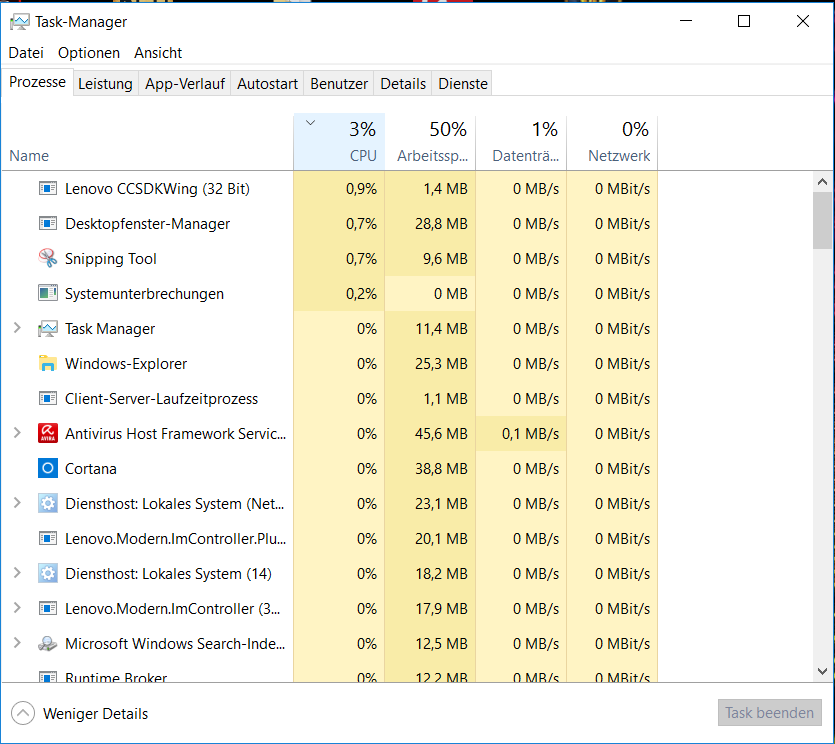Click the Diensthost Lokales System (14) gear icon

[x=48, y=574]
